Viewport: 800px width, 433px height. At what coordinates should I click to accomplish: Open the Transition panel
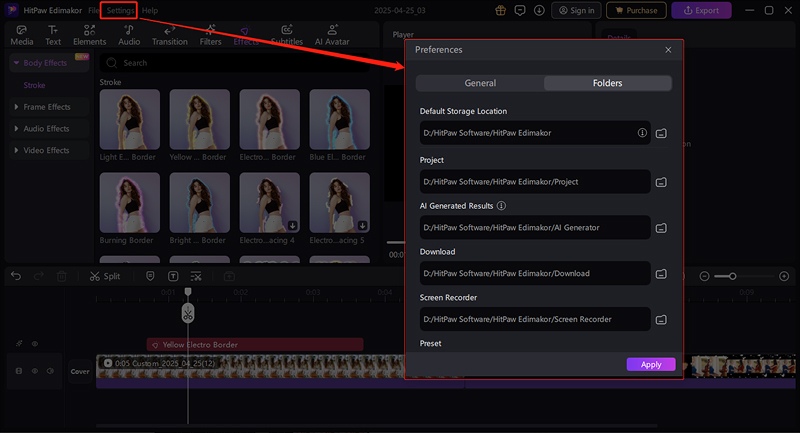(x=169, y=35)
